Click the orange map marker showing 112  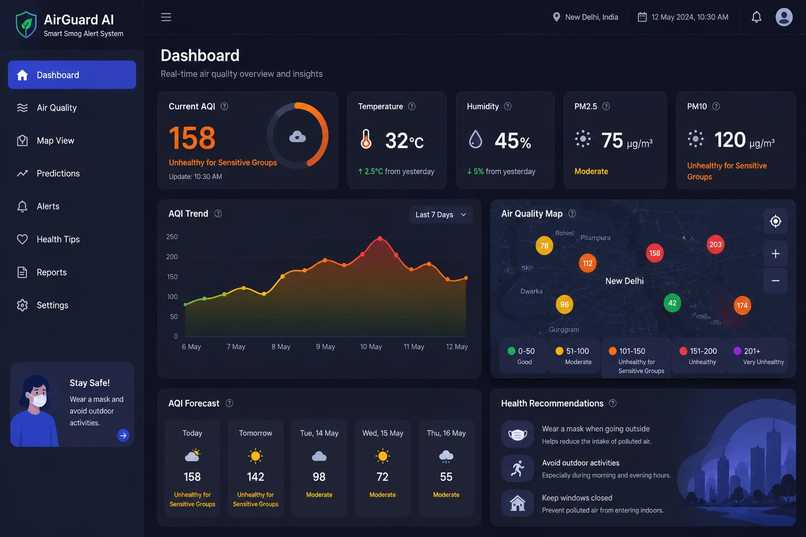click(x=588, y=263)
